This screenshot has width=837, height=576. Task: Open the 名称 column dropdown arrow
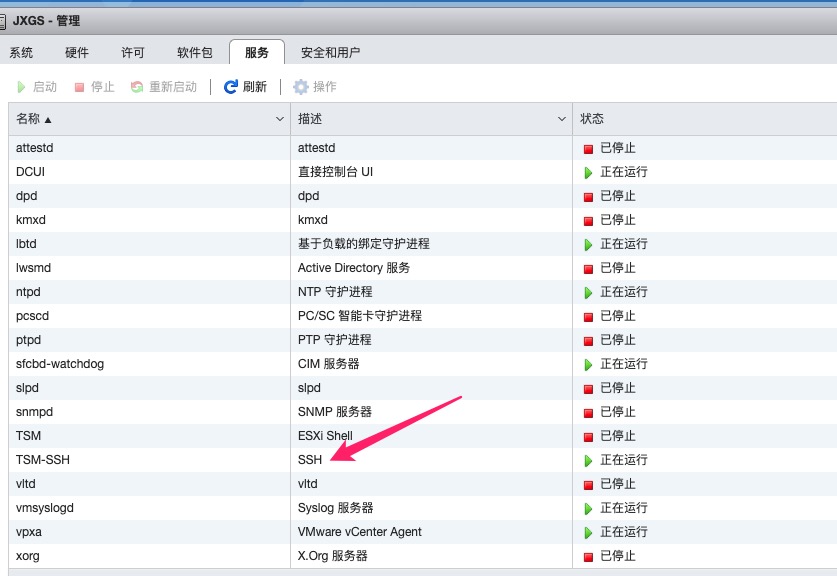[x=280, y=119]
